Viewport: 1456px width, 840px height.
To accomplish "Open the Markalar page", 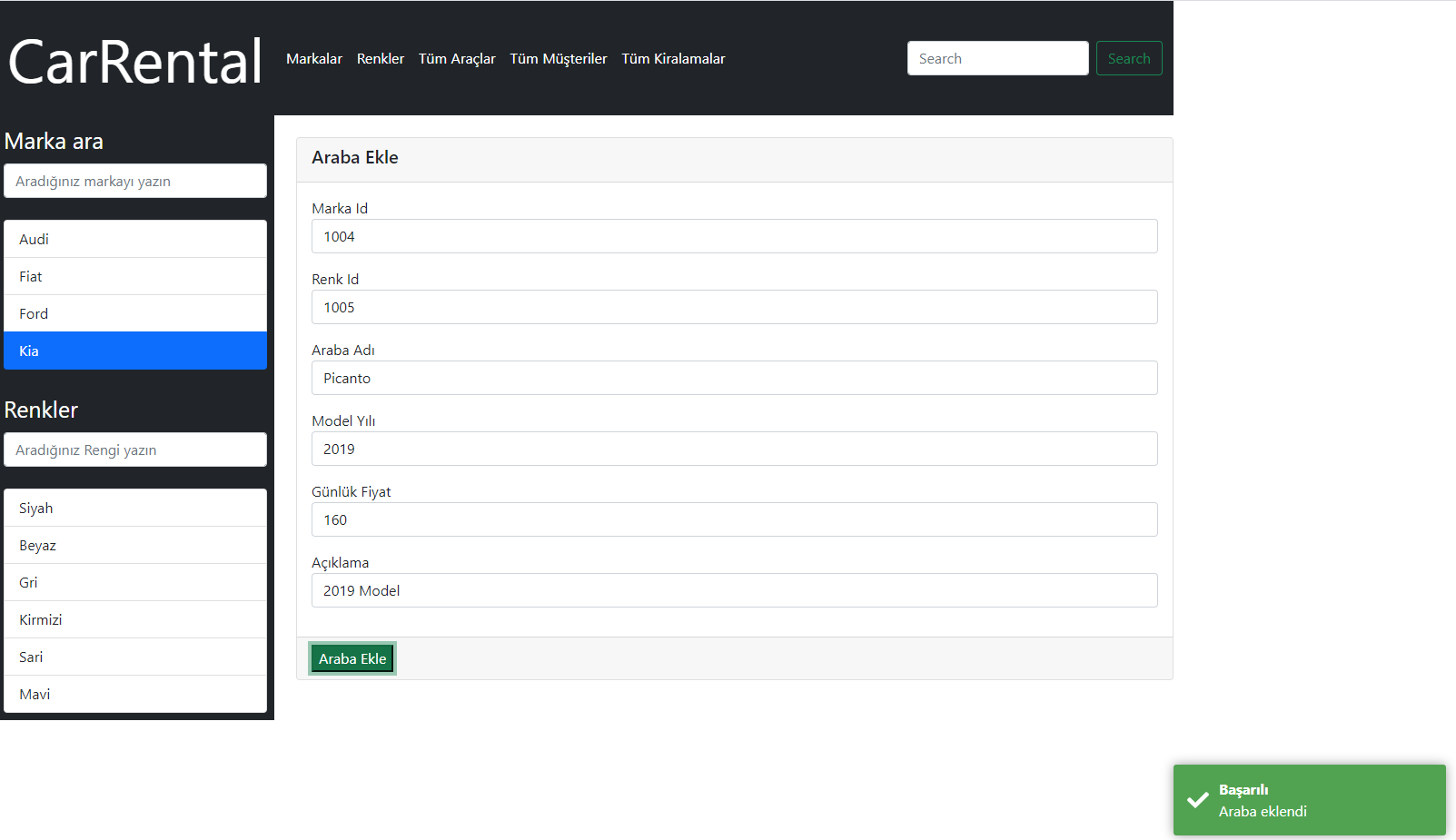I will coord(313,58).
